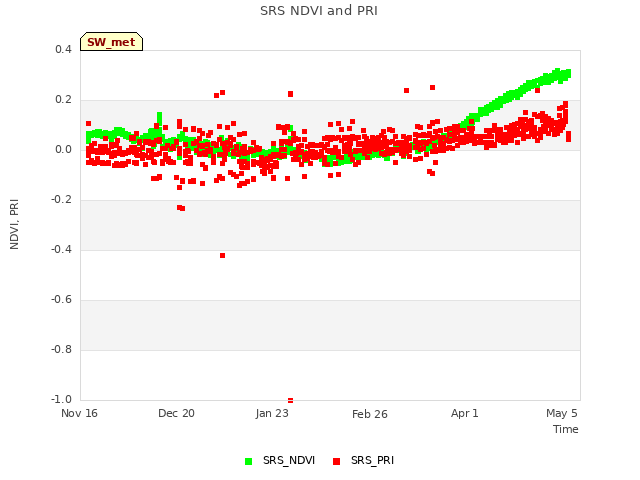Click the Jan 23 x-axis tick label
Screen dimensions: 640x480
click(272, 413)
